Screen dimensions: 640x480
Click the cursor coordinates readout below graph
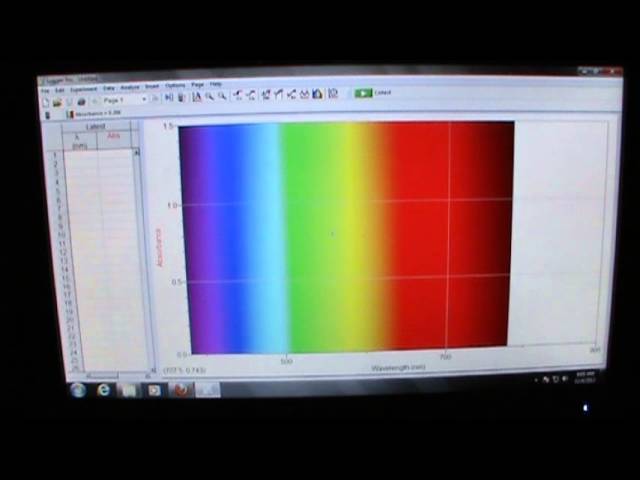pos(184,370)
